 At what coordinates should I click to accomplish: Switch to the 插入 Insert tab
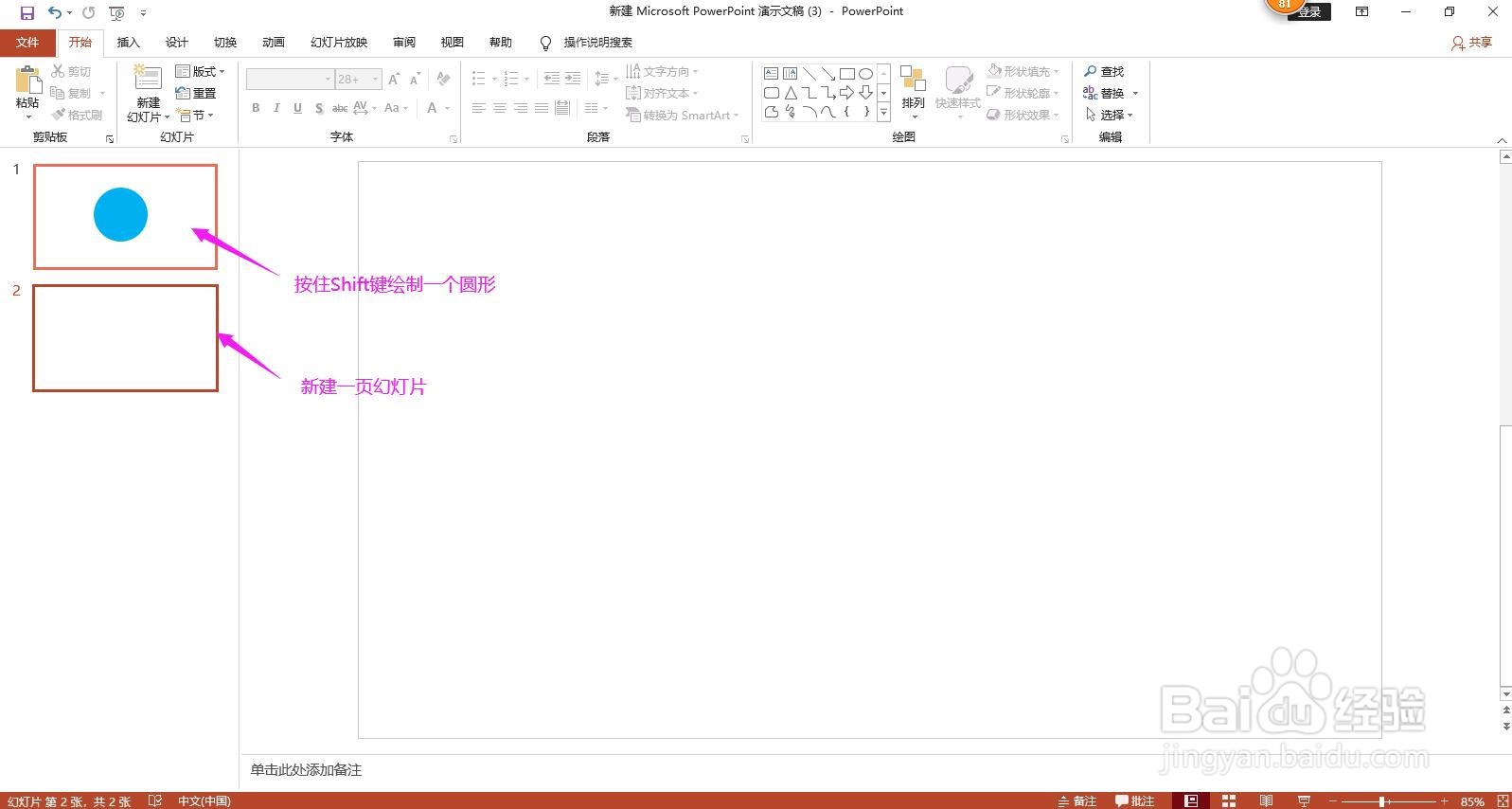click(129, 43)
